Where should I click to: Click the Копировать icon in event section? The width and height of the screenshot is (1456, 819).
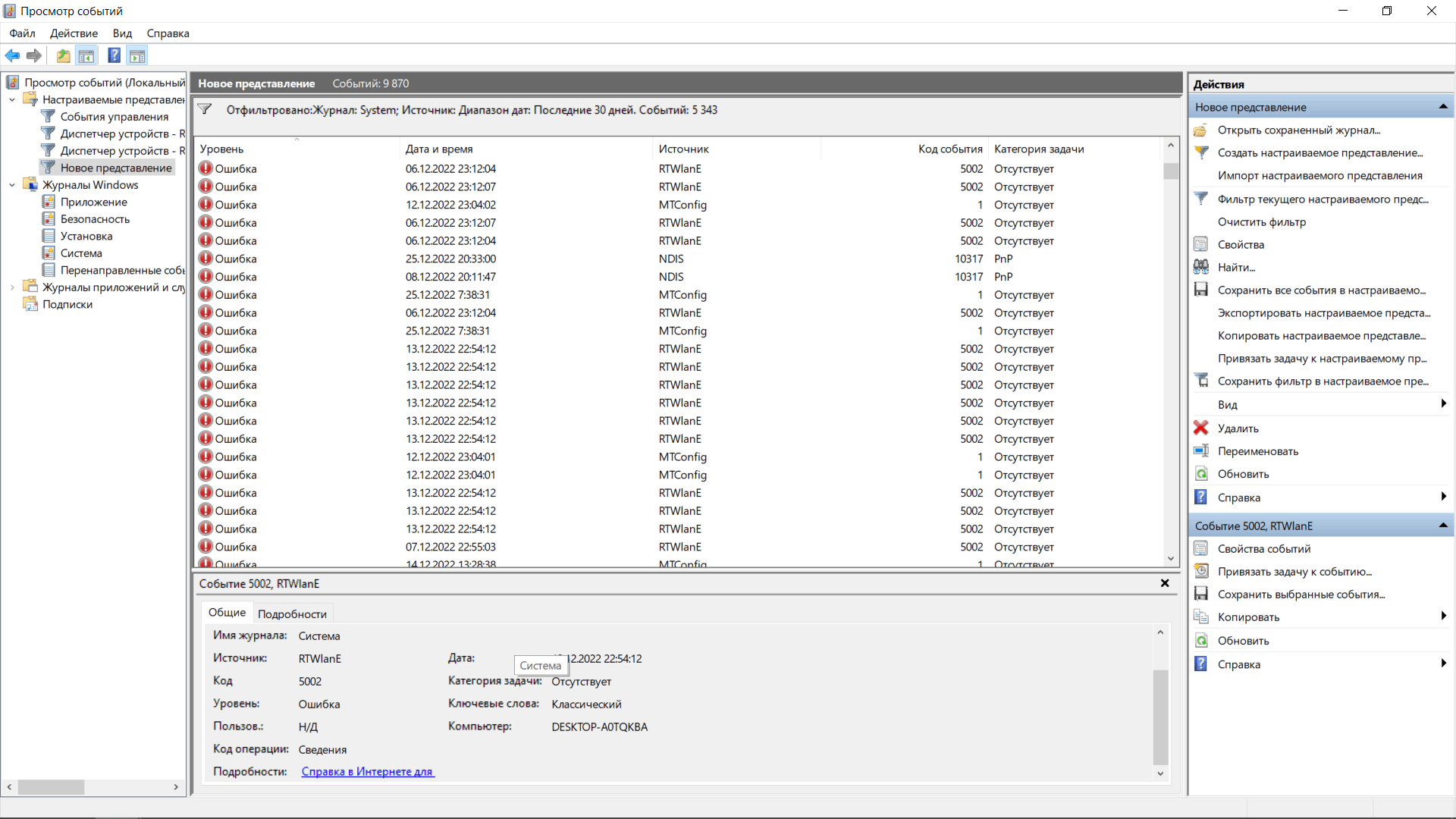[1200, 617]
